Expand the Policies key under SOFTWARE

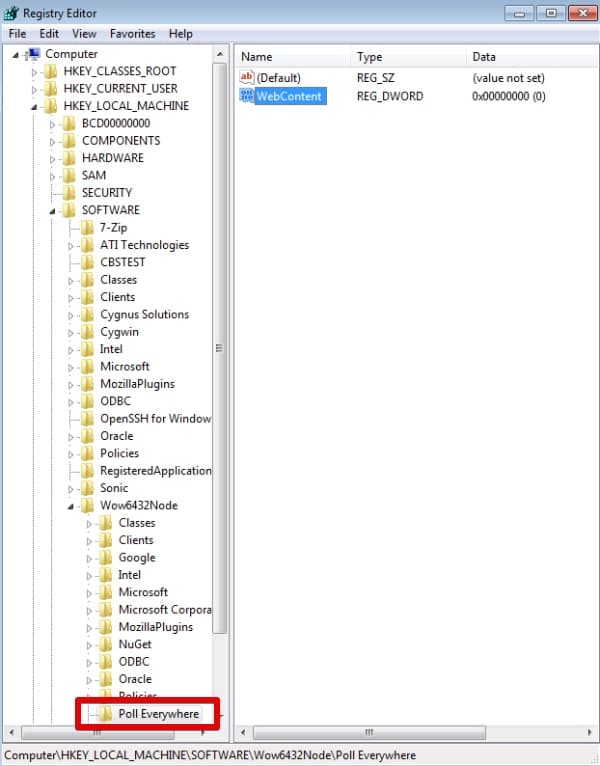click(x=70, y=454)
